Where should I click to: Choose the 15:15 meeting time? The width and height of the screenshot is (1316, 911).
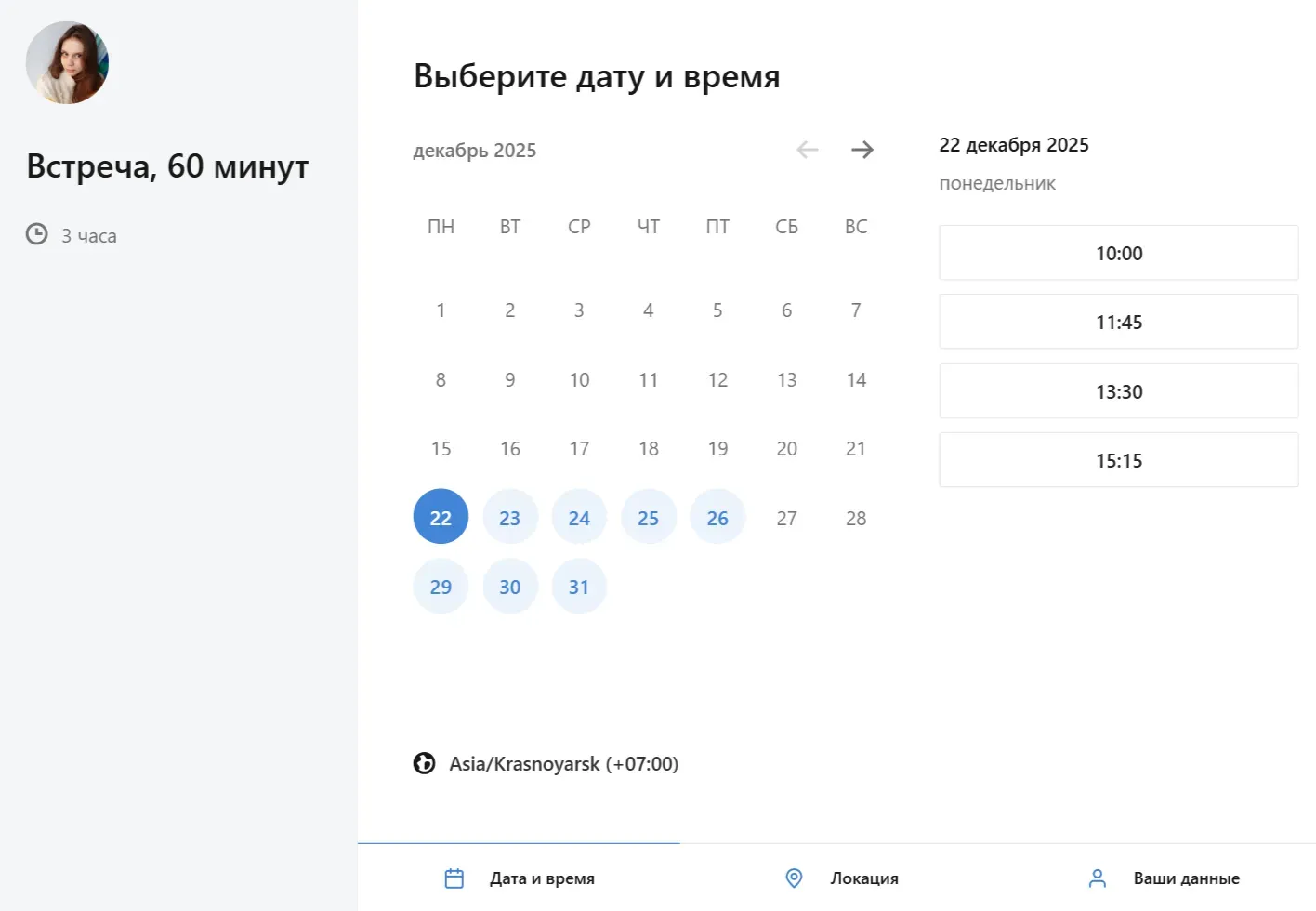click(1118, 459)
